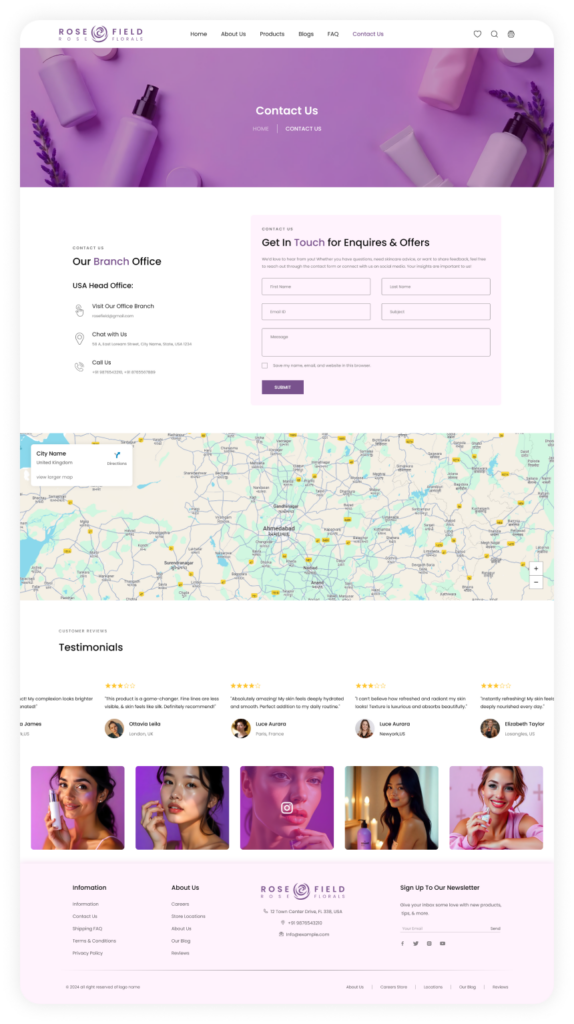Click the Submit button on contact form
The image size is (574, 1024).
[283, 387]
